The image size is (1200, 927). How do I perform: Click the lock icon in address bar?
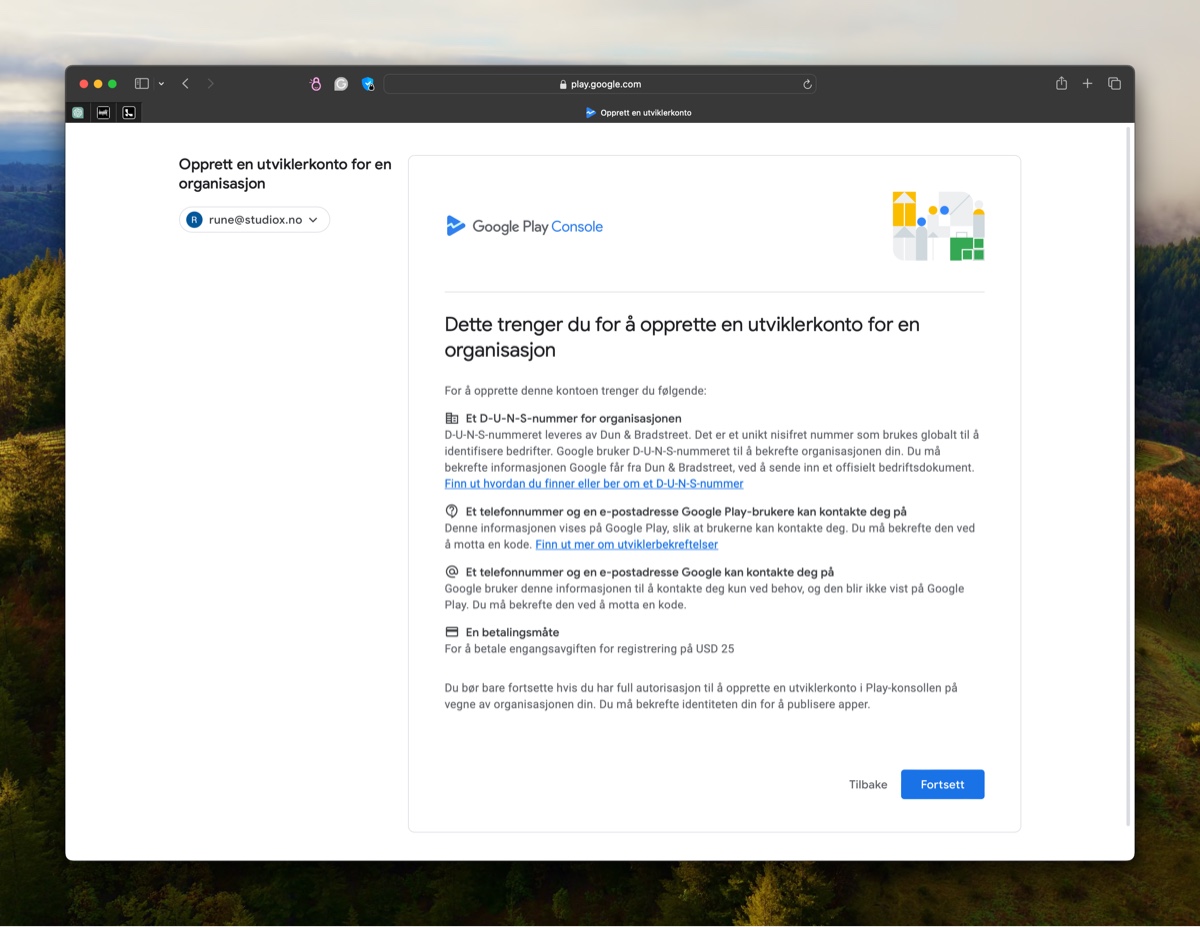563,85
